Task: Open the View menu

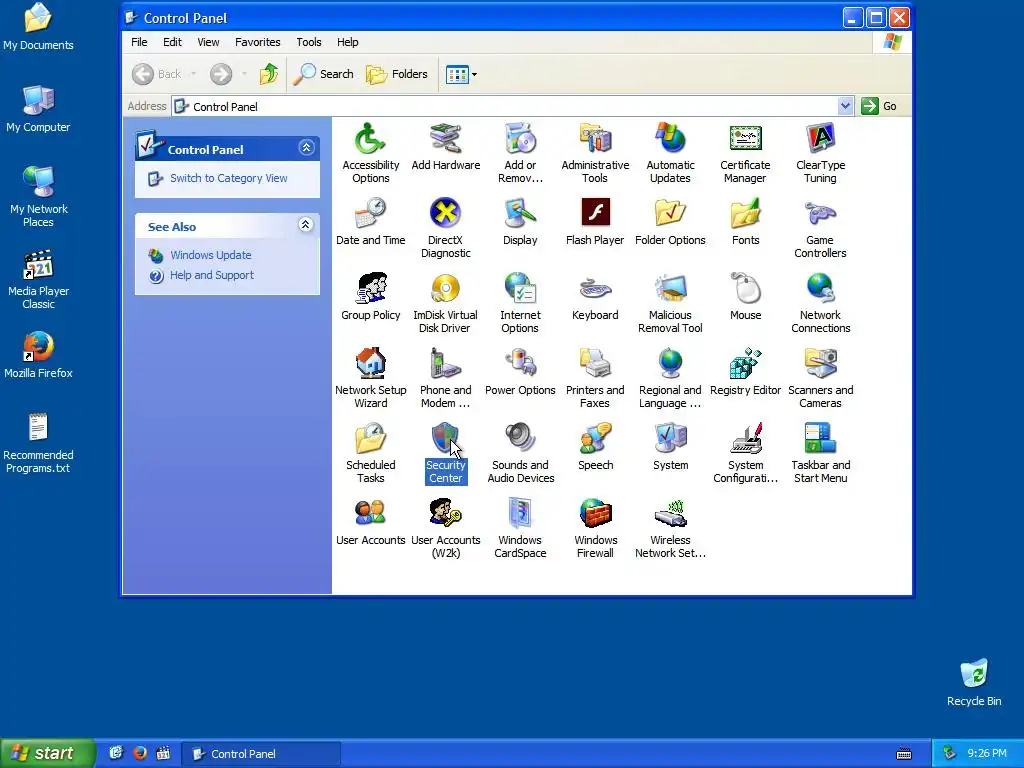Action: click(208, 42)
